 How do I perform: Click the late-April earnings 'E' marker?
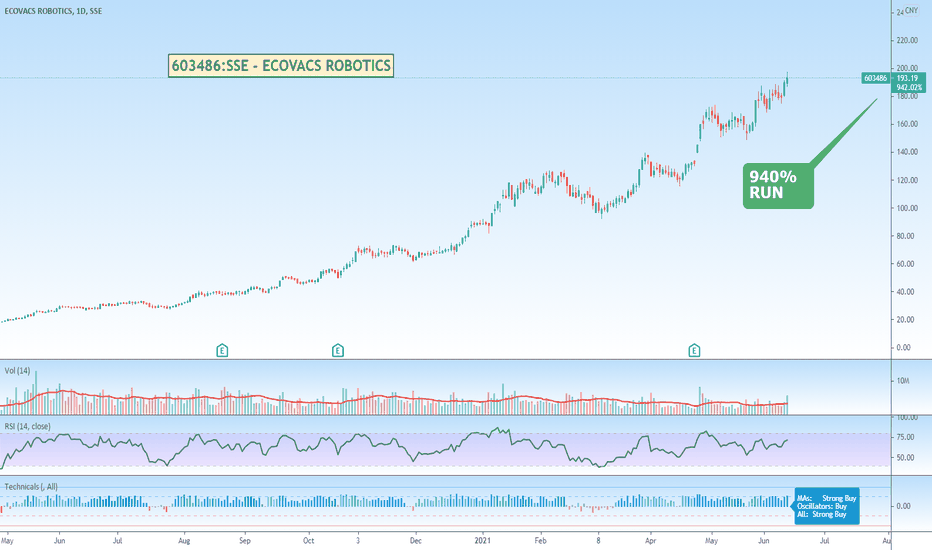(x=694, y=351)
